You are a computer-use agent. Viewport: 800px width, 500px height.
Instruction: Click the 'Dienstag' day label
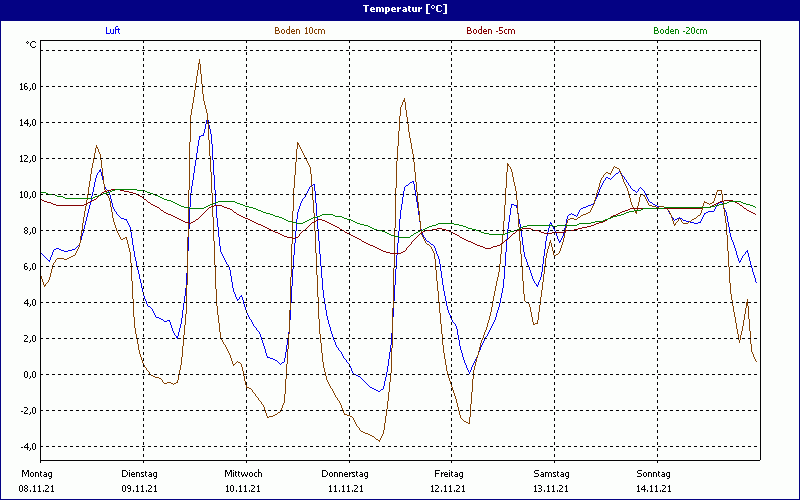(x=139, y=474)
